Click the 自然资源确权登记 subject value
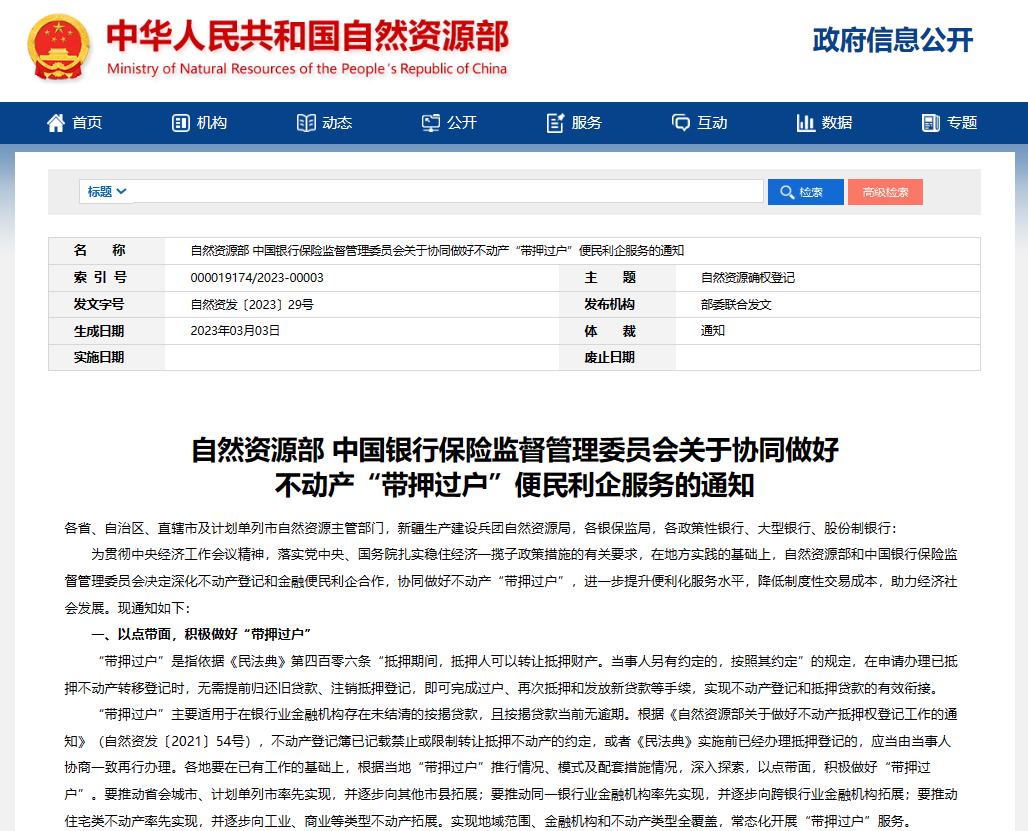This screenshot has width=1028, height=831. (748, 278)
